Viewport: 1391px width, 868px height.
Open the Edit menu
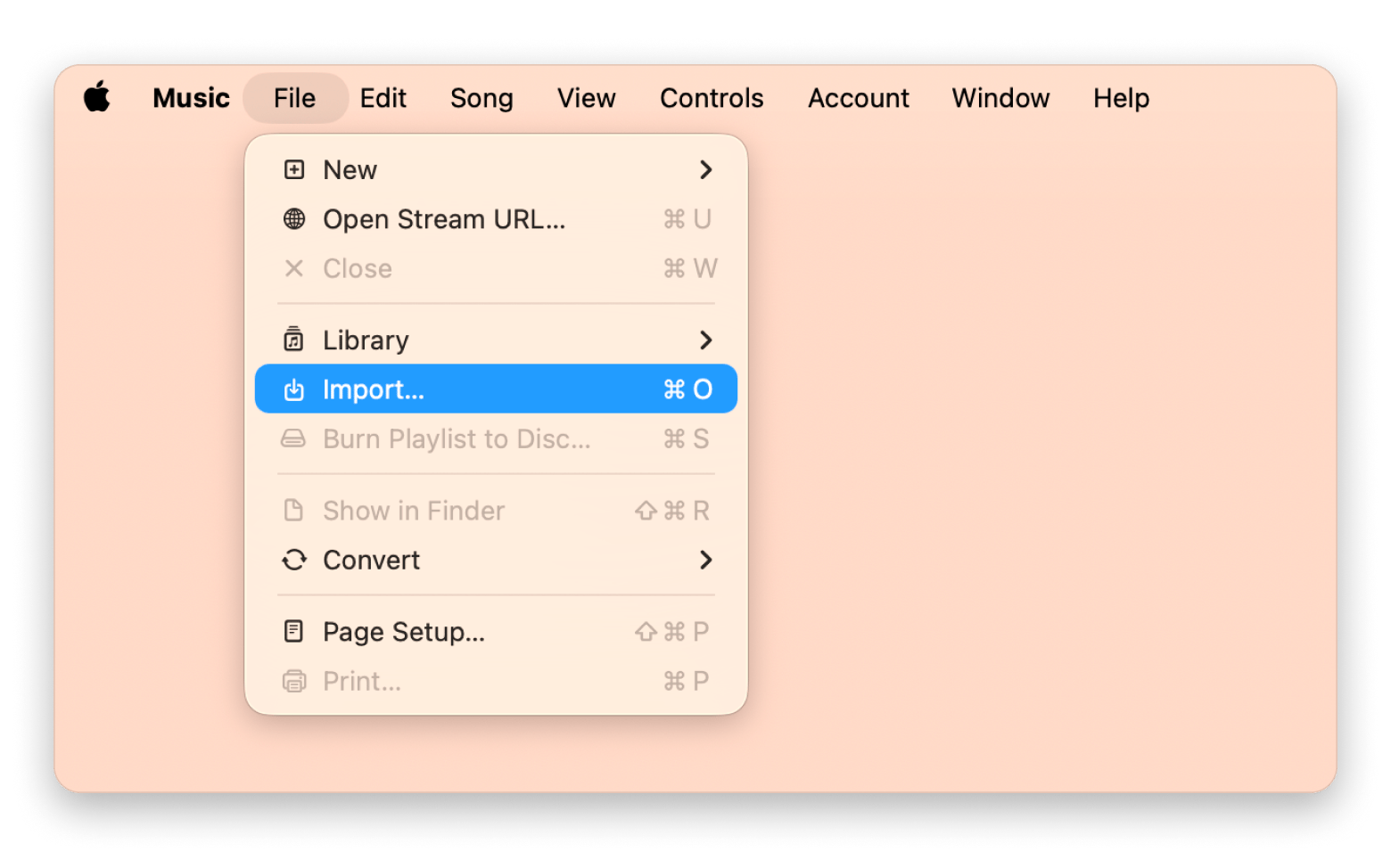(x=383, y=98)
